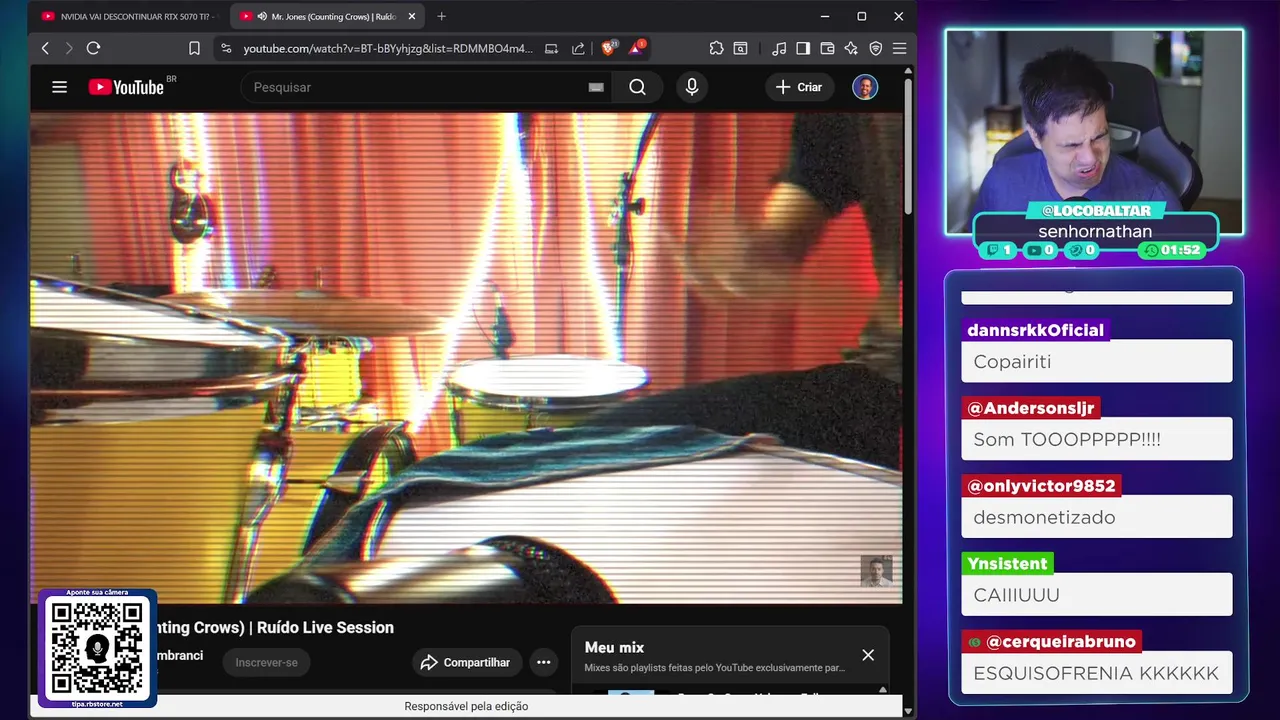
Task: Click the @cerqueirabruno username tag
Action: (x=1051, y=642)
